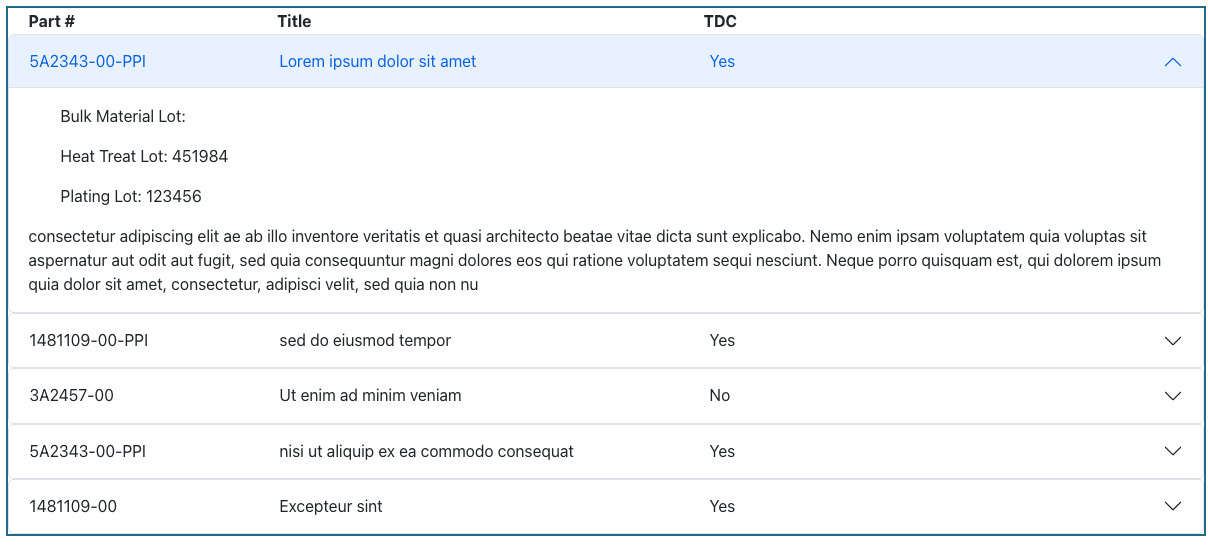Click the blue 'Yes' in the expanded row
The width and height of the screenshot is (1208, 545).
(x=722, y=62)
